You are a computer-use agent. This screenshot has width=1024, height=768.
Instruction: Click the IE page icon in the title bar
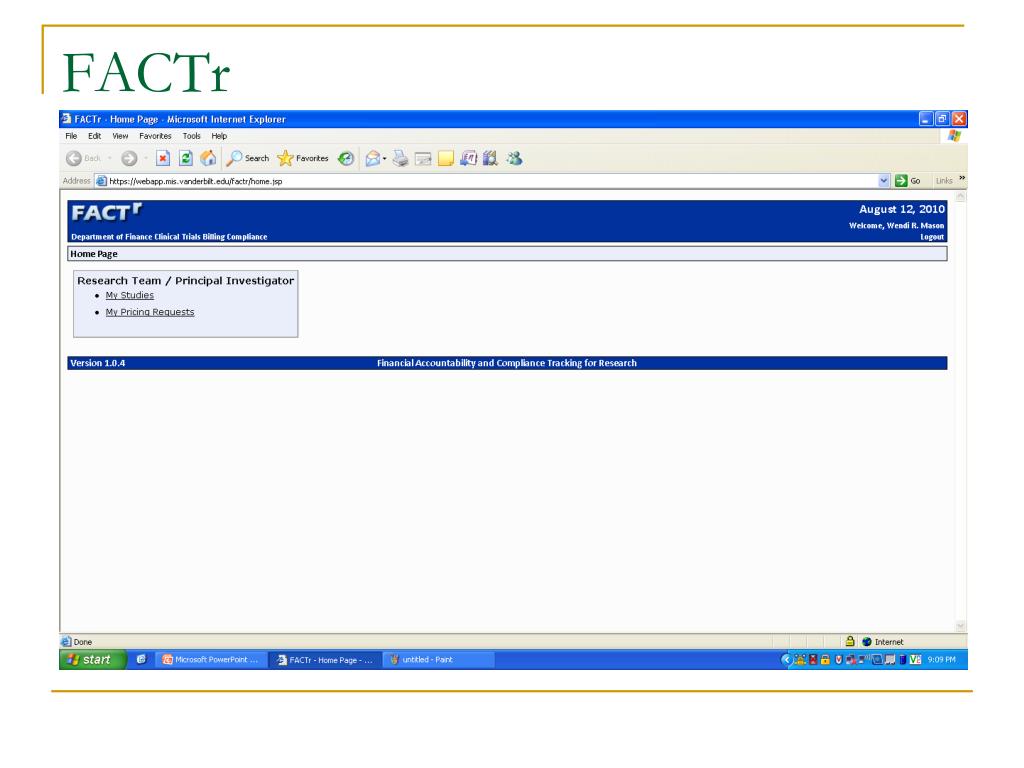tap(66, 119)
